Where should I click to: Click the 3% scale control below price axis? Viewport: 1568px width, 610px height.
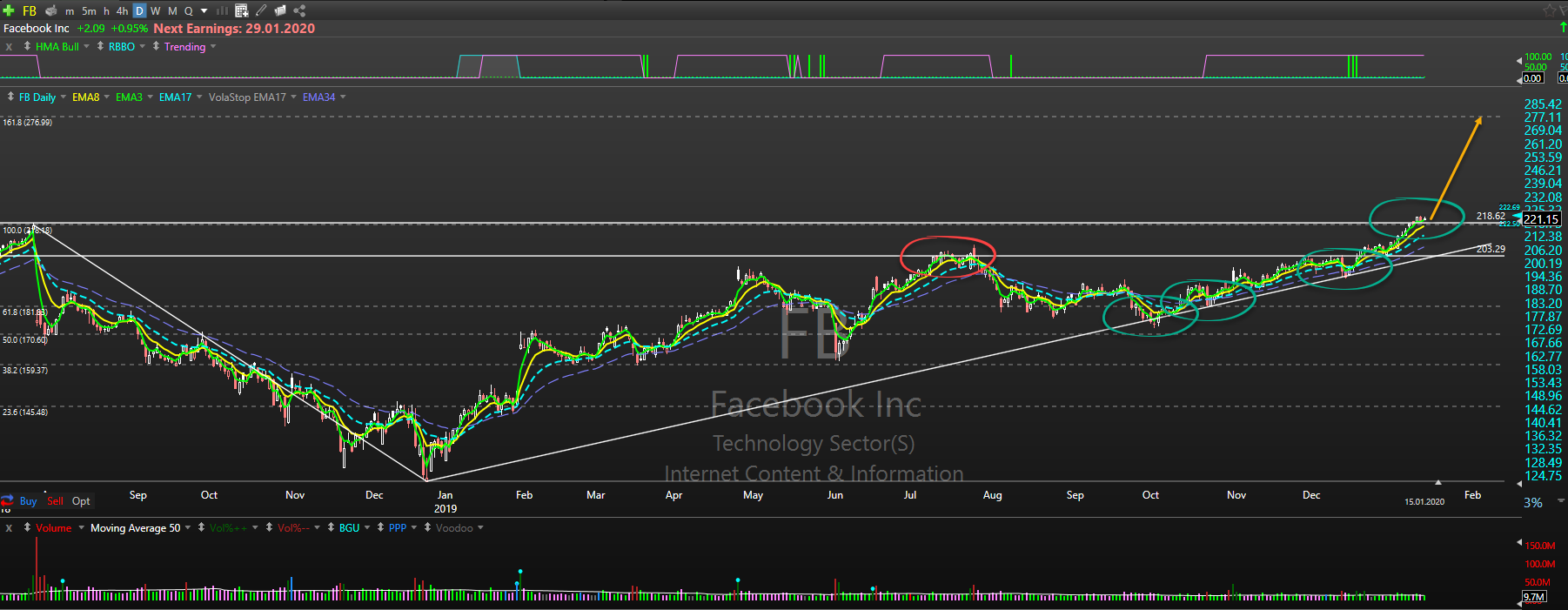click(x=1533, y=503)
